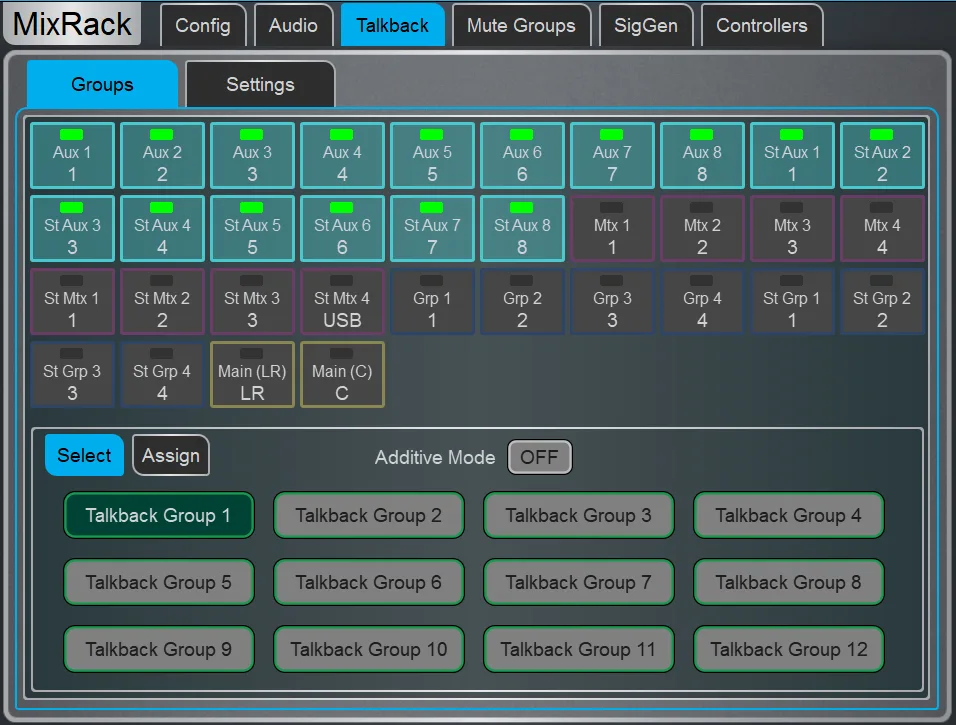The width and height of the screenshot is (956, 725).
Task: Assign Mtx 3 to the talkback group
Action: [792, 229]
